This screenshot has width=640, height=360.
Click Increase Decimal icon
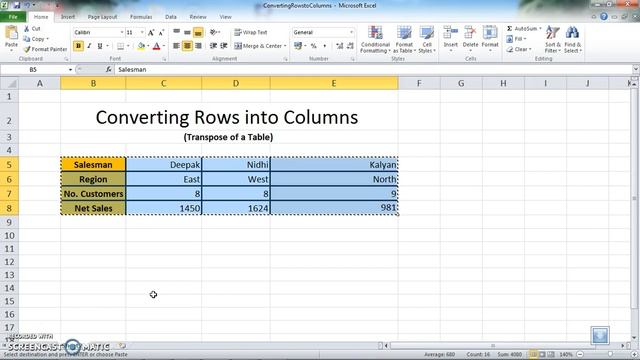point(340,46)
